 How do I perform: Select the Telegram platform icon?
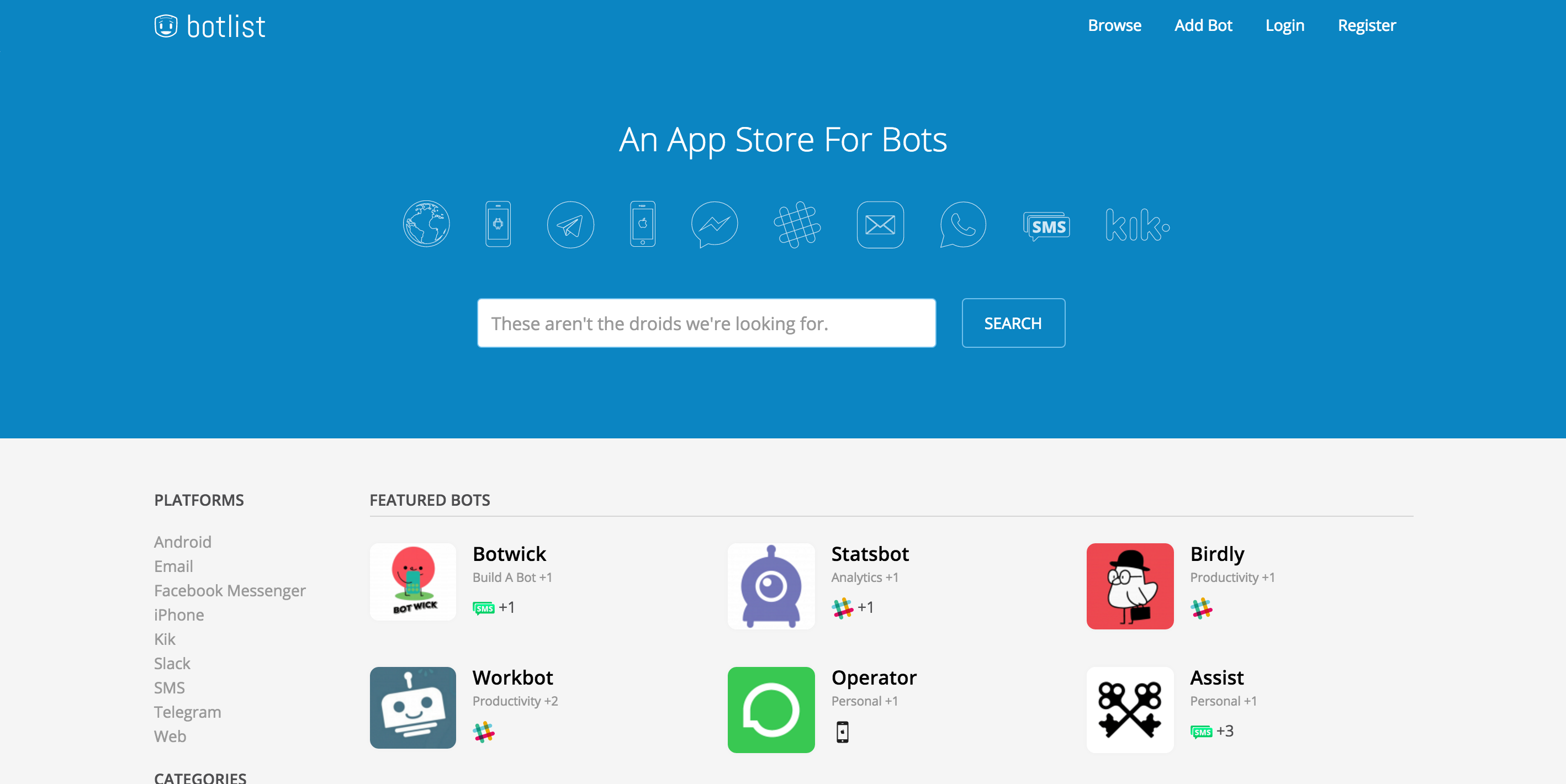click(x=570, y=223)
